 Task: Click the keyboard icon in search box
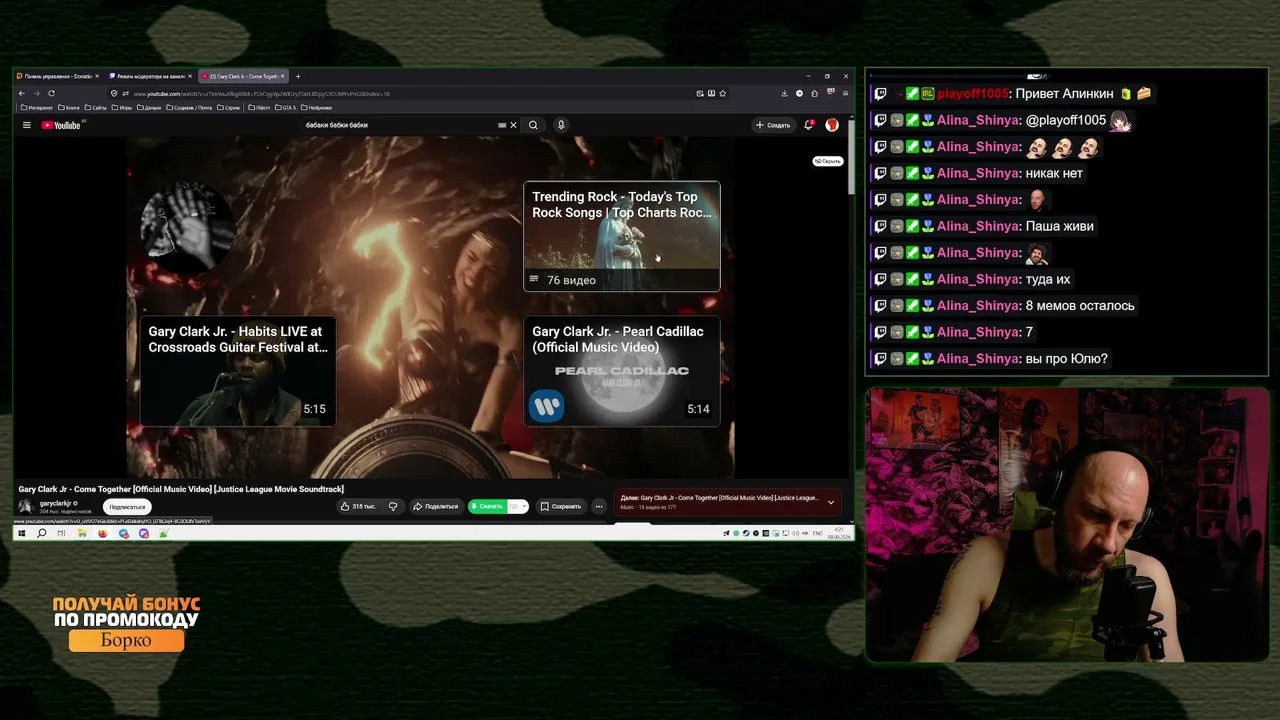(x=502, y=125)
